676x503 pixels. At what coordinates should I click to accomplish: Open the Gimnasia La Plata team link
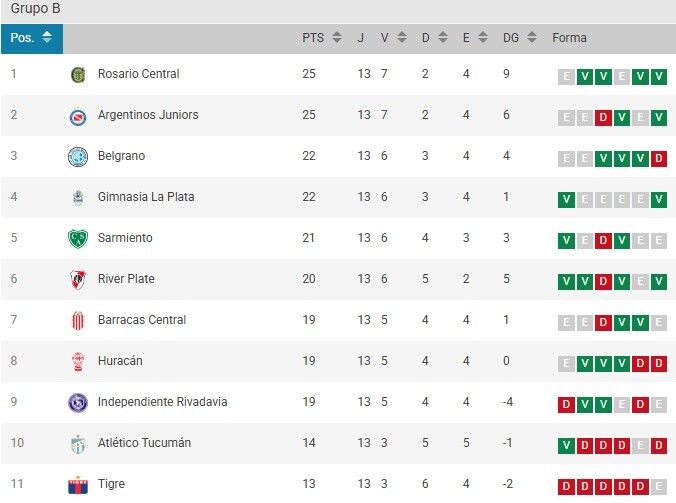[x=146, y=197]
